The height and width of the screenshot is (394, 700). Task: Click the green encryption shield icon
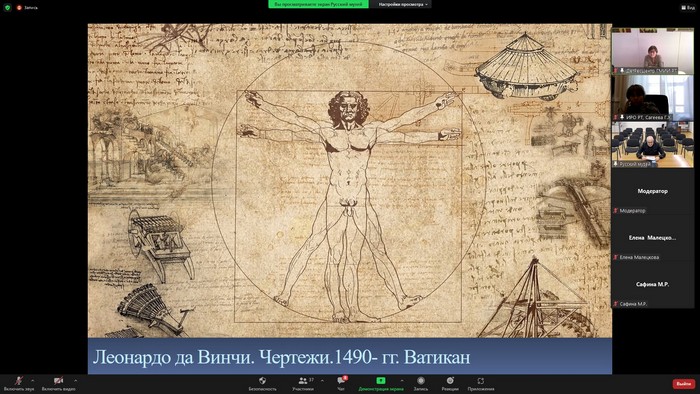tap(7, 8)
